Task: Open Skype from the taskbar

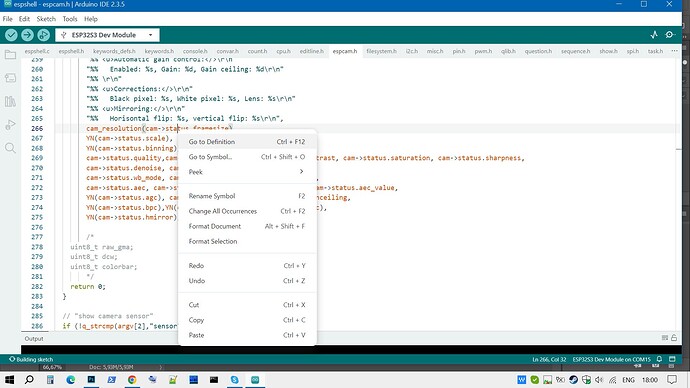Action: (235, 380)
